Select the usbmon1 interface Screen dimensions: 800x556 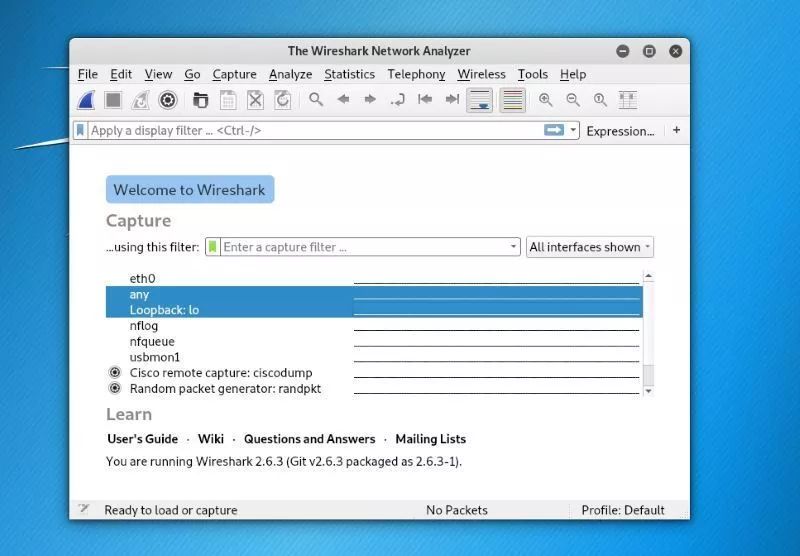click(x=374, y=357)
